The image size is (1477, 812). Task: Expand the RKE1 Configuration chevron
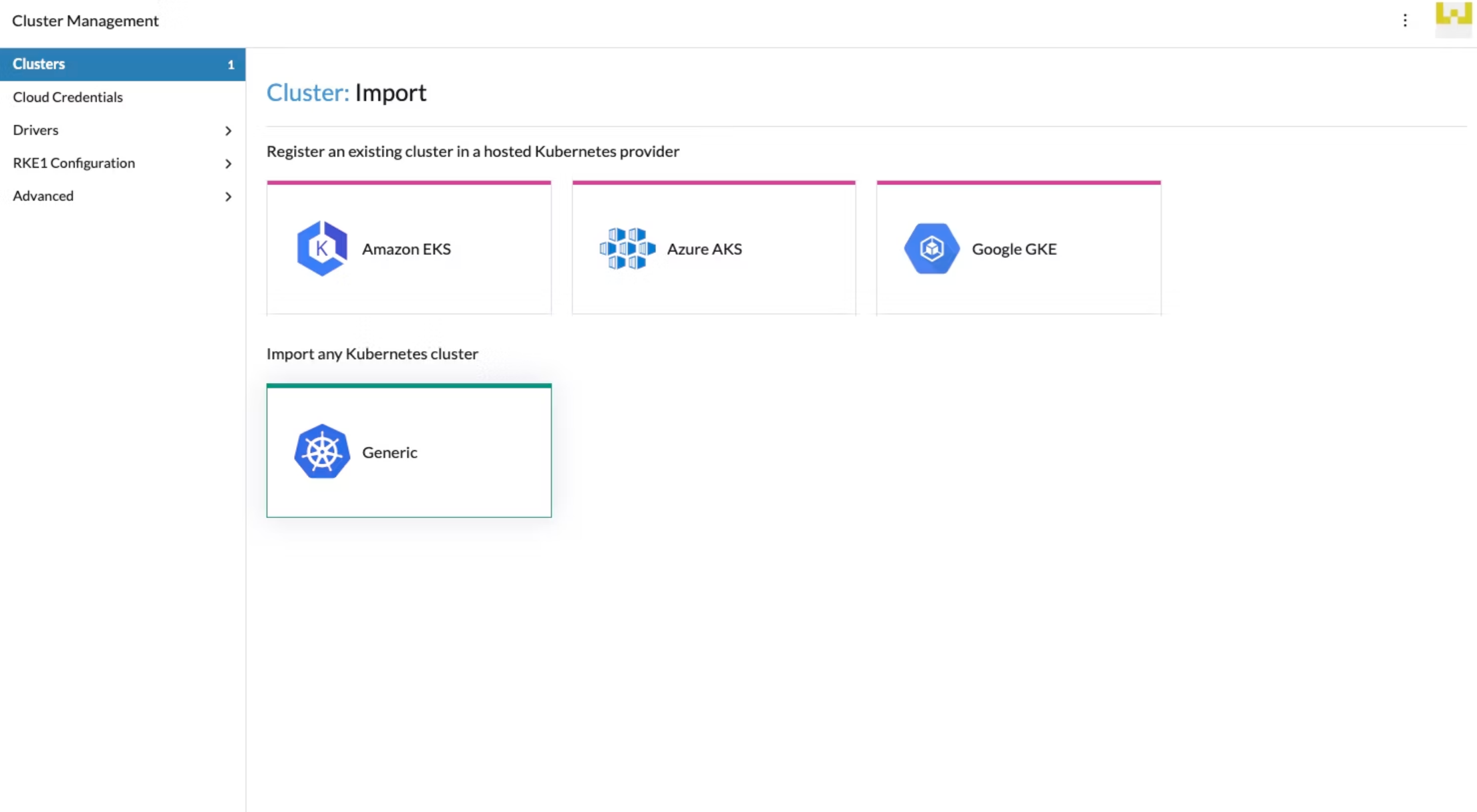click(228, 164)
